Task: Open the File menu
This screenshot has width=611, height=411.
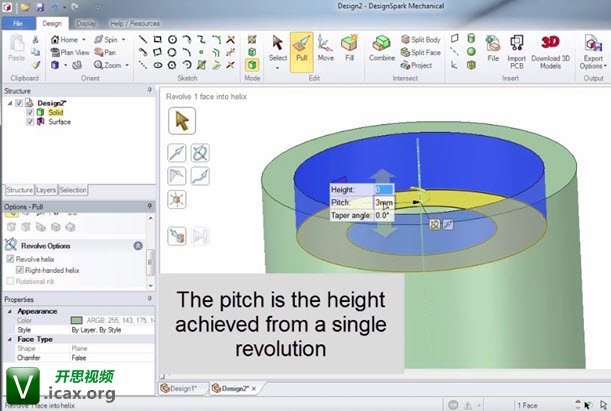Action: point(18,23)
